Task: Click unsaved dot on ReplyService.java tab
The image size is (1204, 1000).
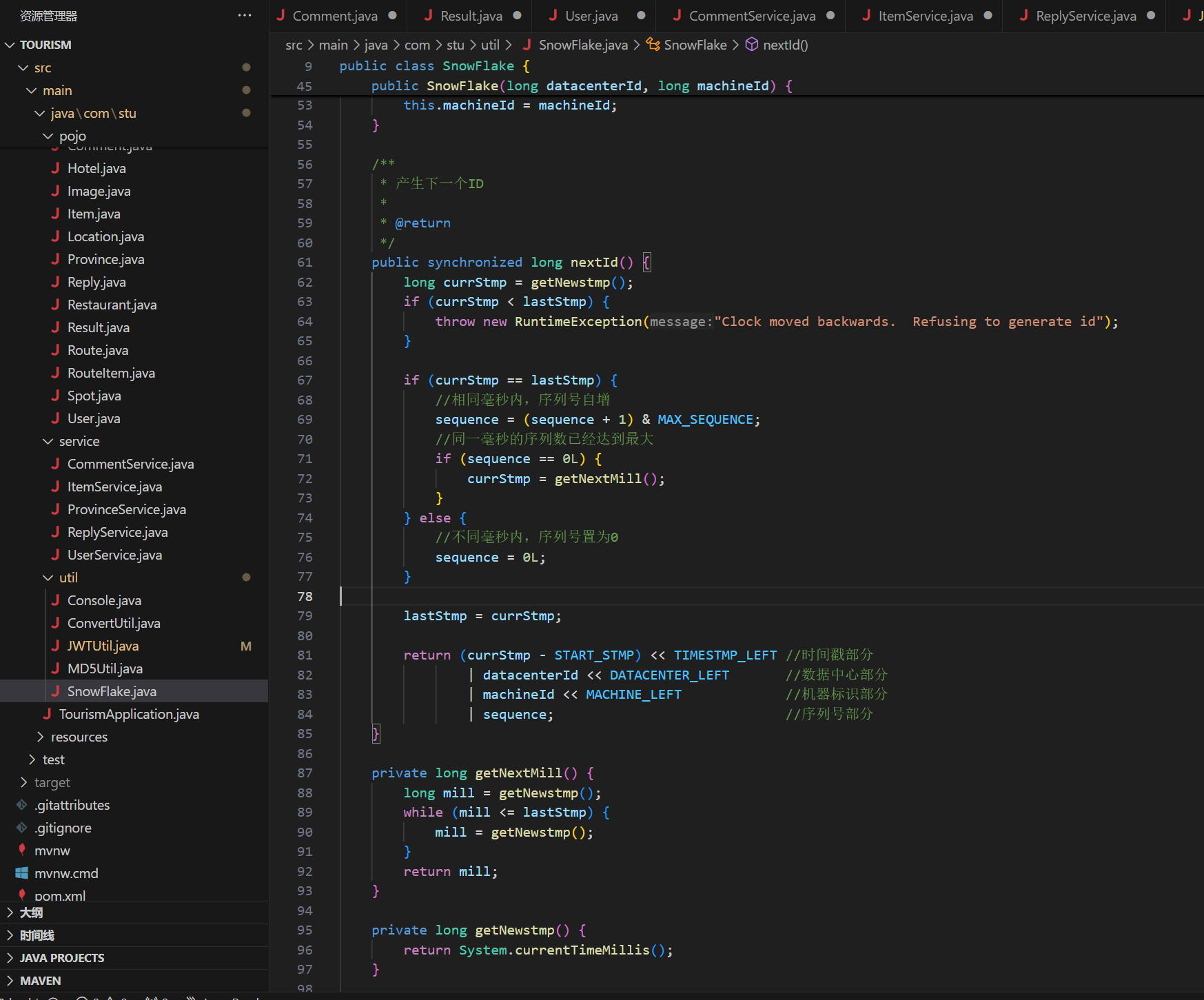Action: click(x=1151, y=15)
